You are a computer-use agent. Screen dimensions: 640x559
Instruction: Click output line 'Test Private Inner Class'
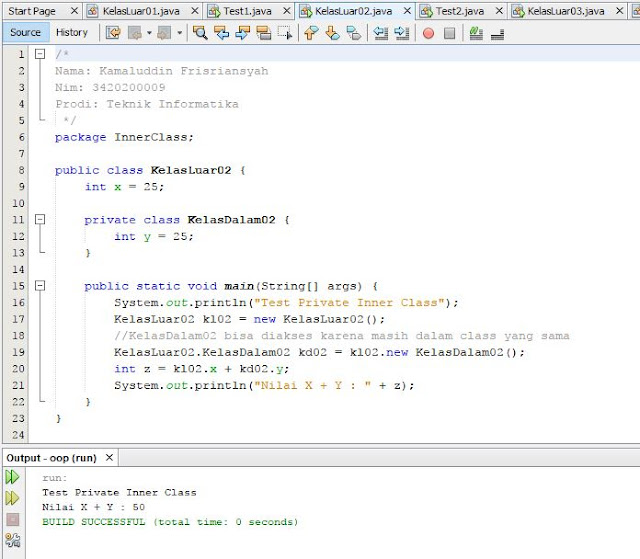pos(119,492)
